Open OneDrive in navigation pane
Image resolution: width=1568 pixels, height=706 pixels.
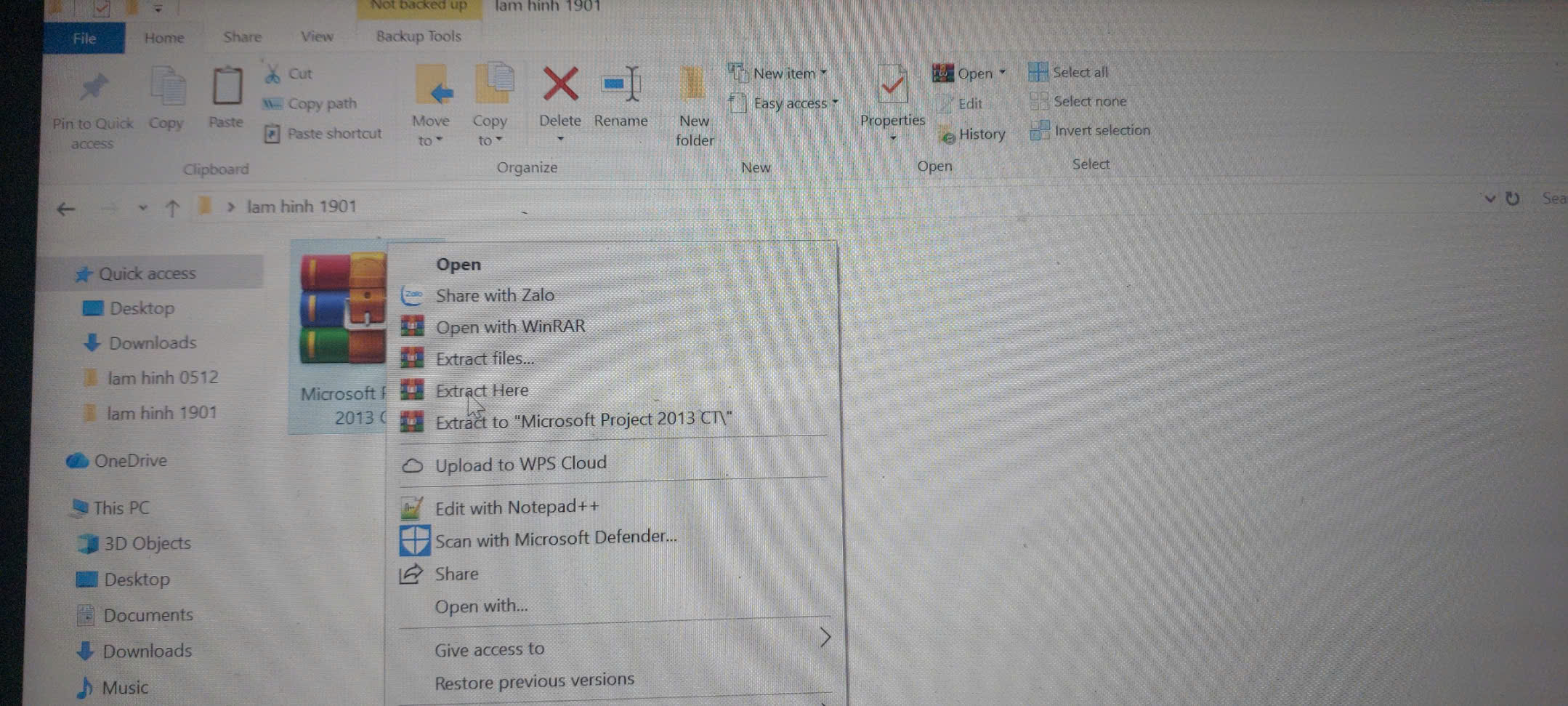[x=130, y=461]
